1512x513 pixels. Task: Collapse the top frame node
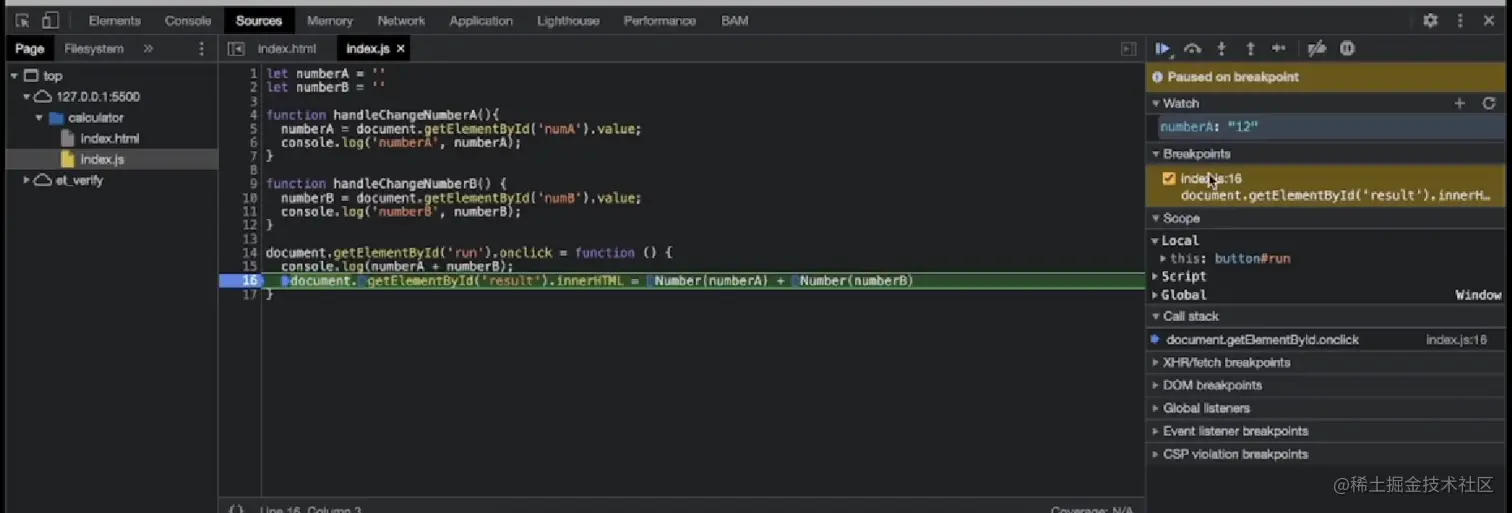tap(14, 76)
